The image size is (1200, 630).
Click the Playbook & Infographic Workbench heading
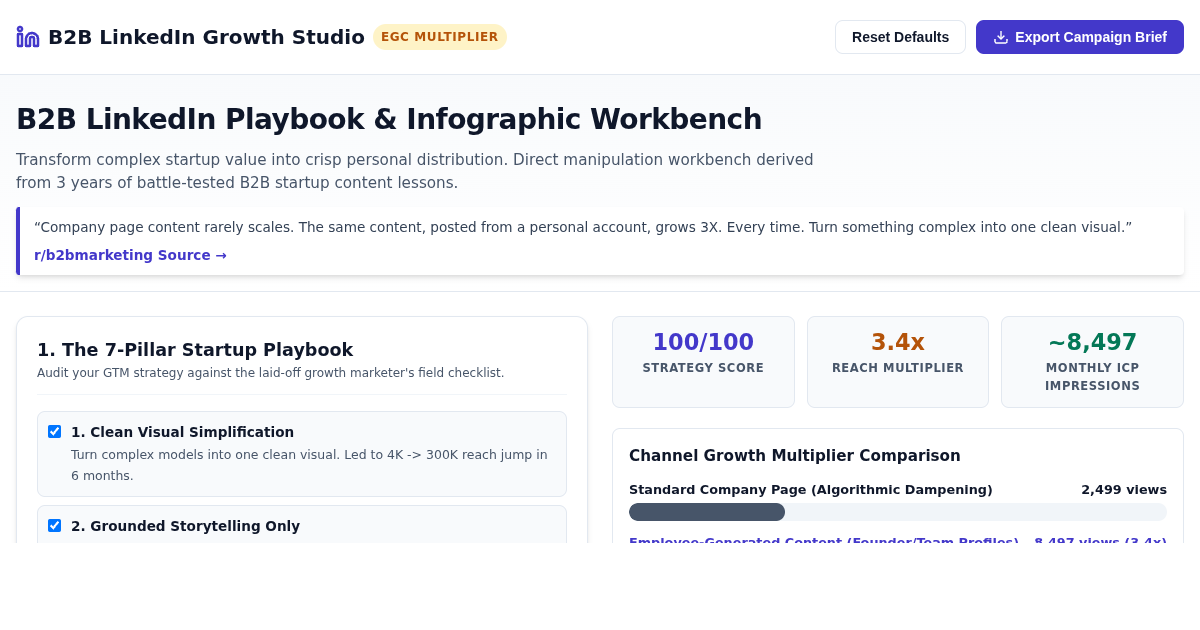pos(389,119)
